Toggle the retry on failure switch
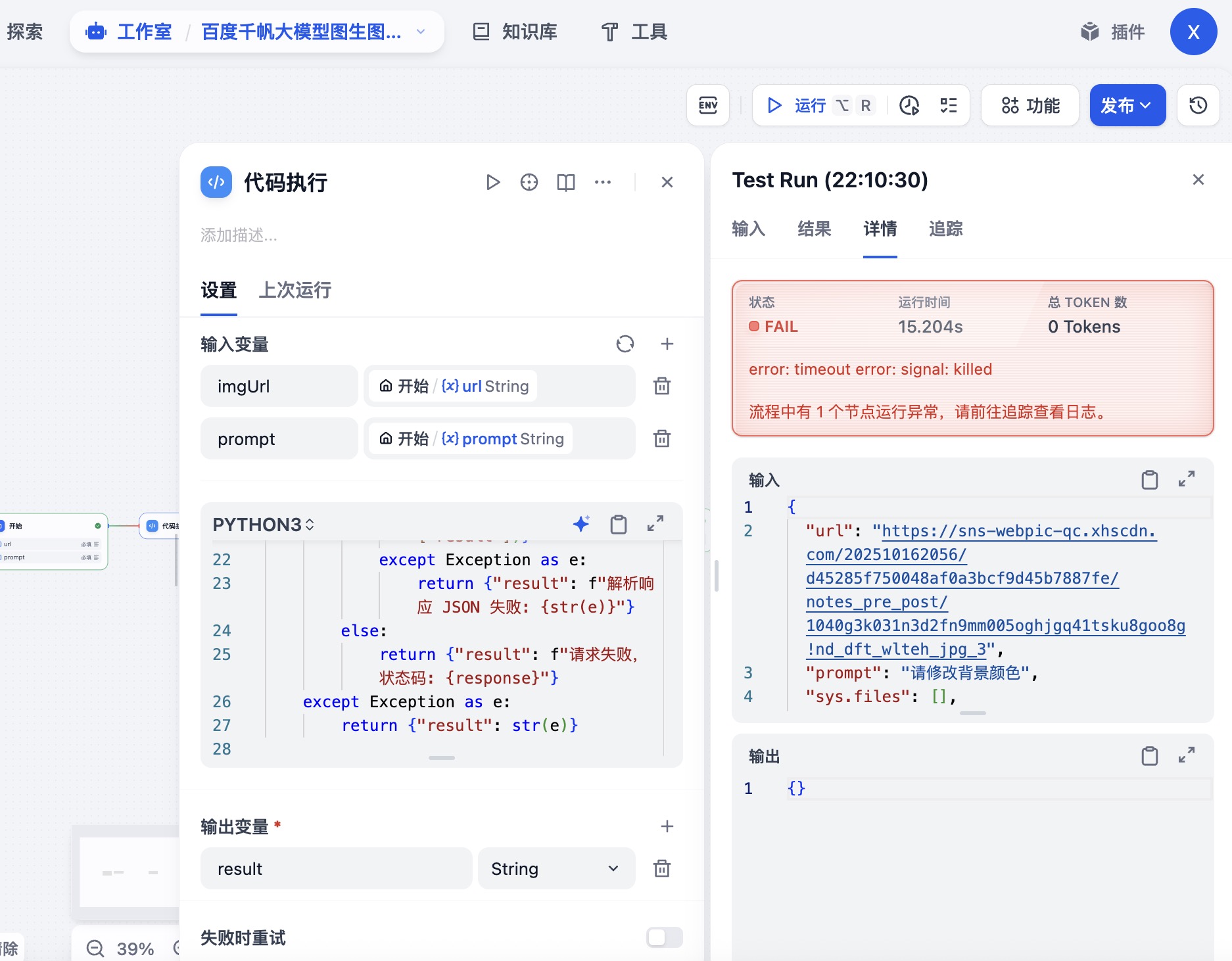 (x=664, y=937)
